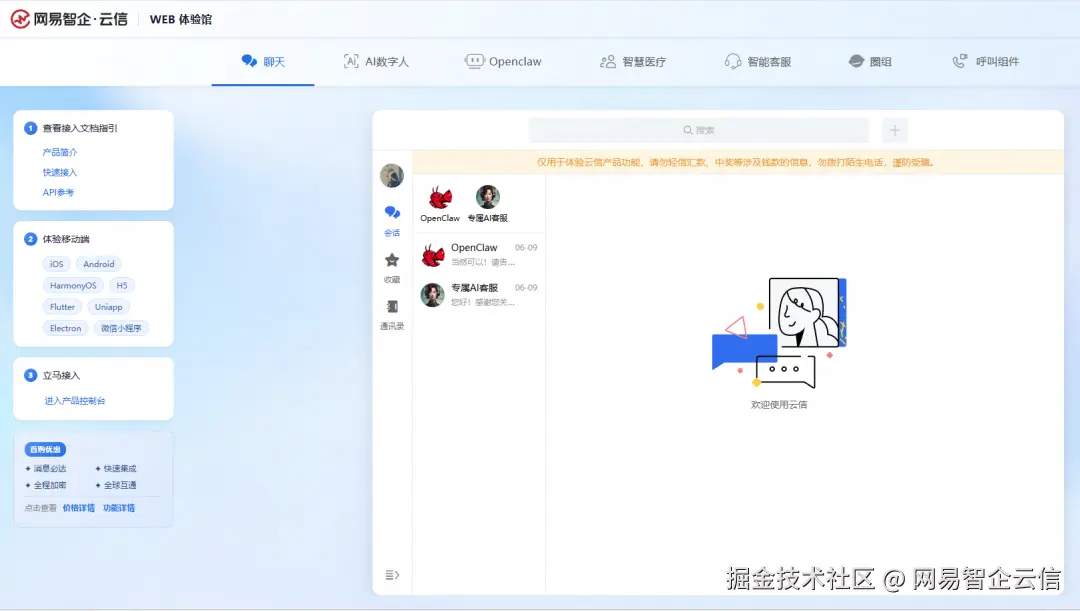
Task: Click the 消息必达 feature text
Action: point(50,468)
